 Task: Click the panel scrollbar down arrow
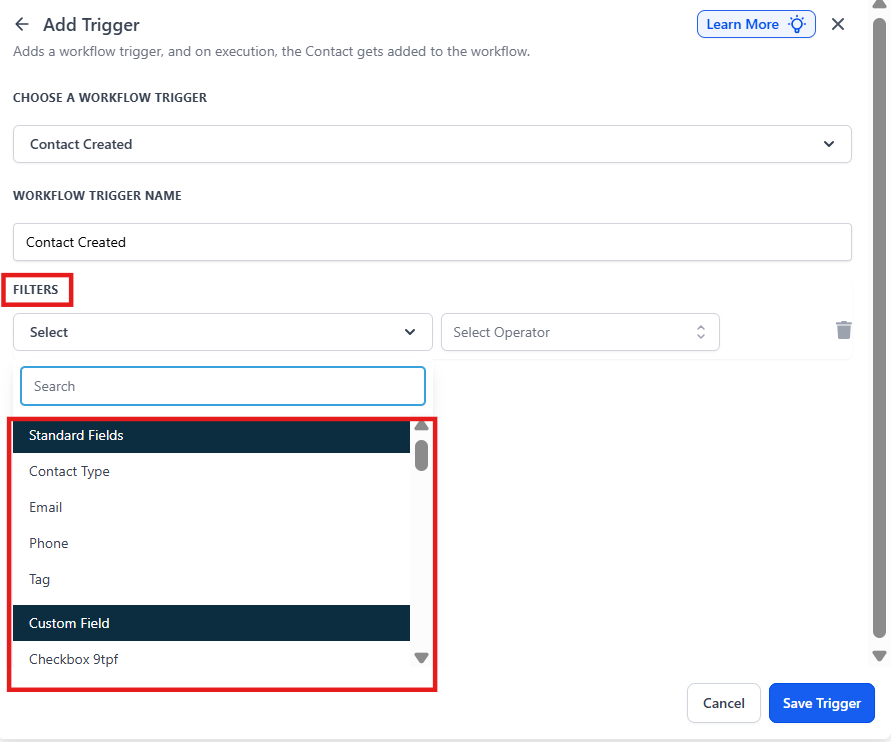(x=879, y=656)
